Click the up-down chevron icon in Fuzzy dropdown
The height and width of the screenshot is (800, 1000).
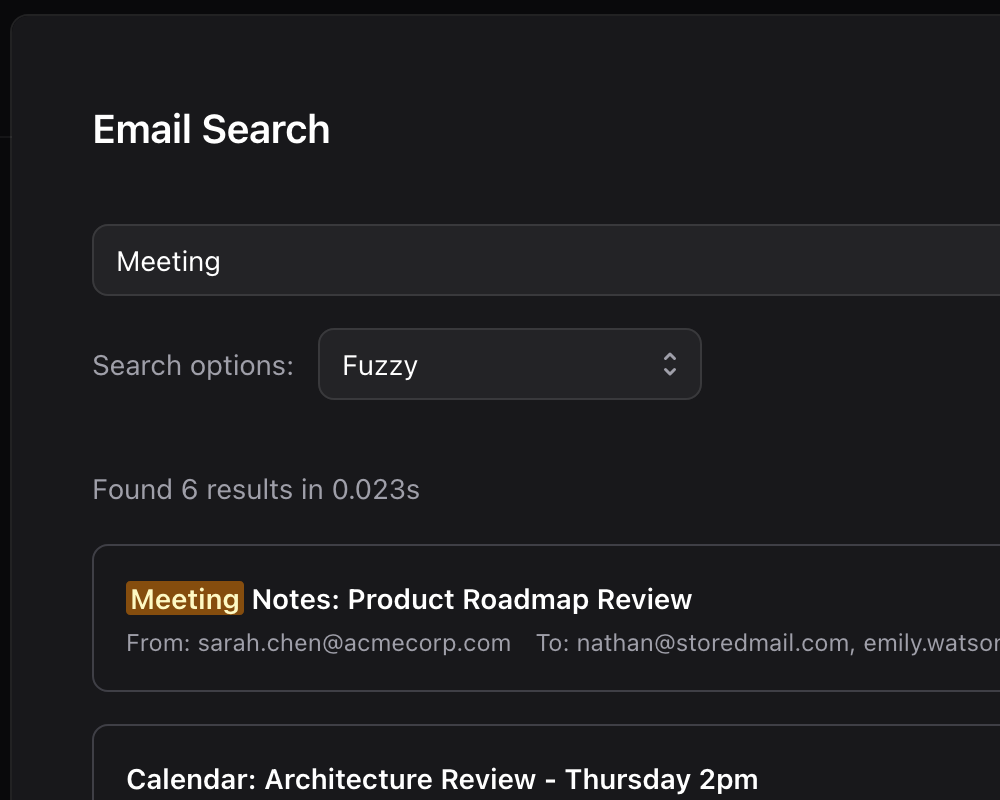[670, 364]
